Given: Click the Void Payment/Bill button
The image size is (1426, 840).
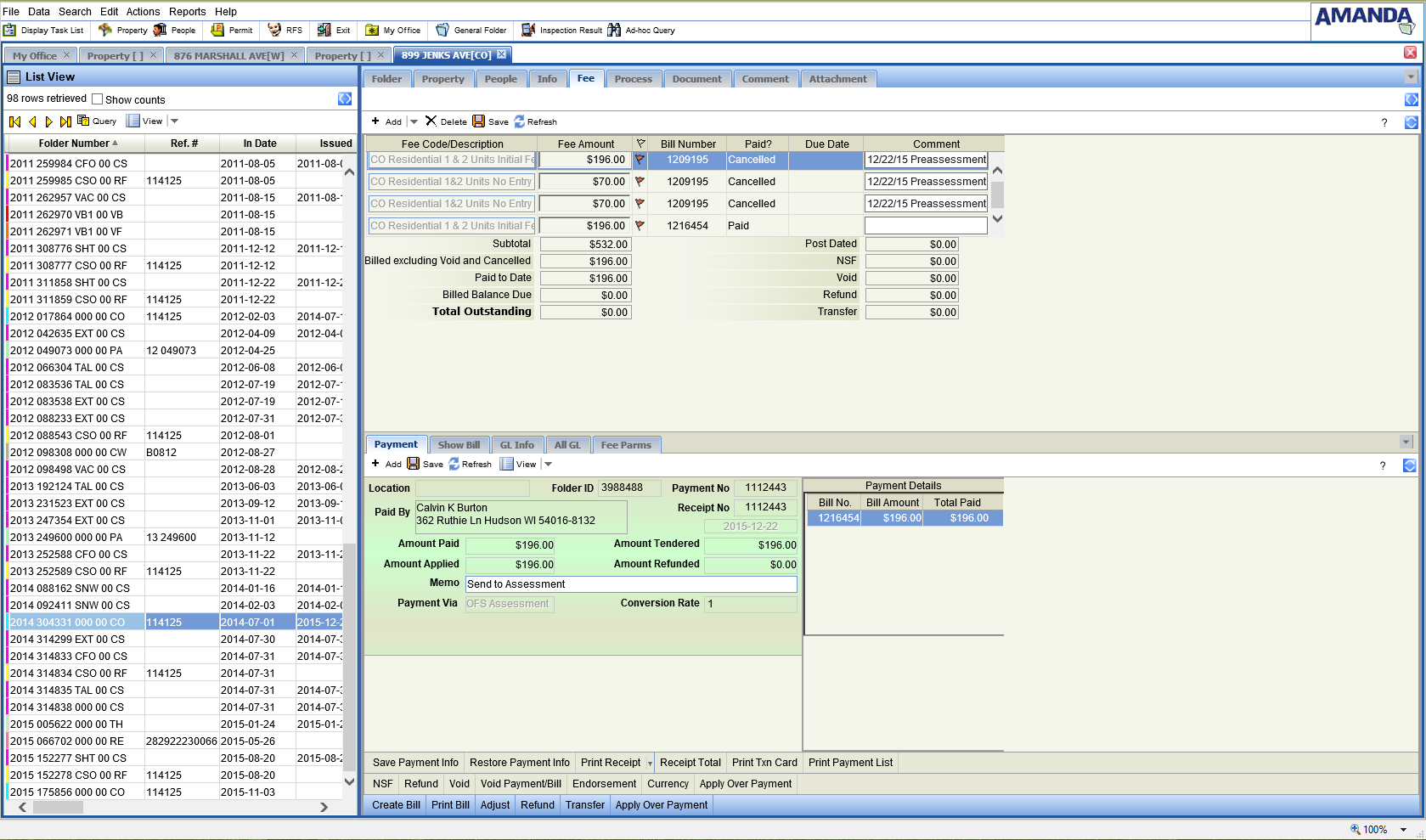Looking at the screenshot, I should 521,784.
